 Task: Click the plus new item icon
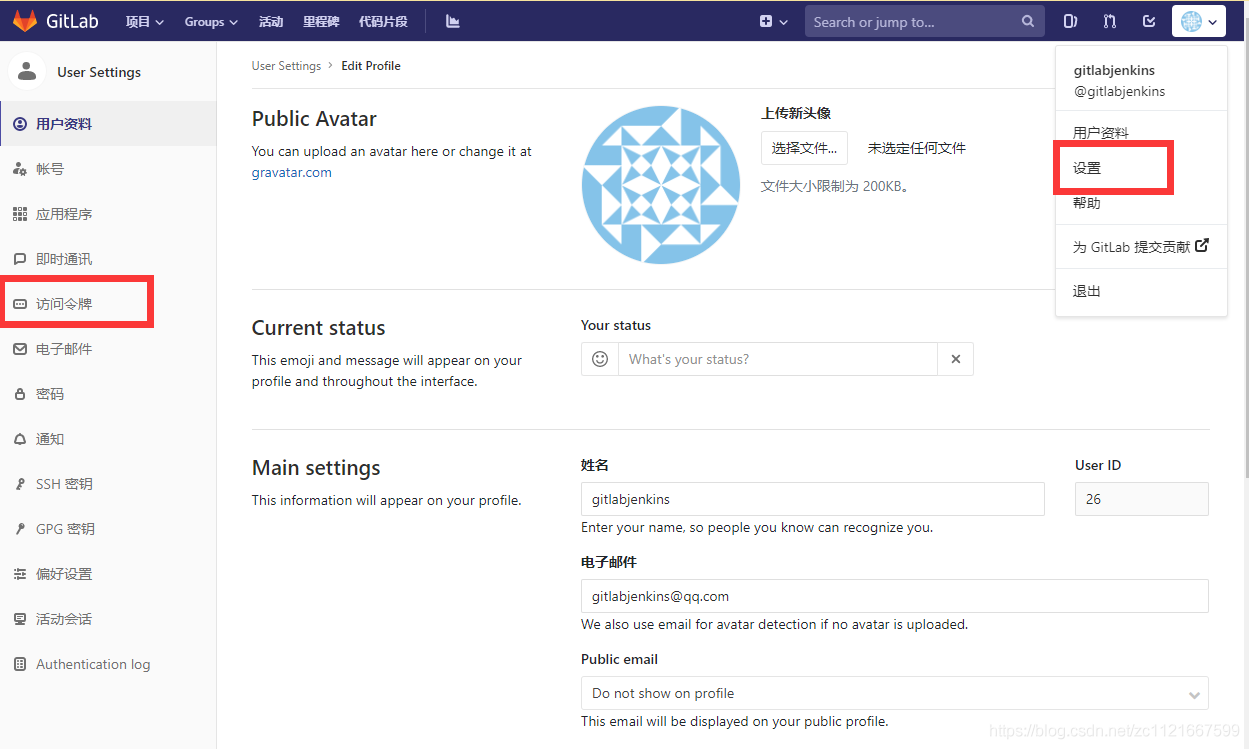pyautogui.click(x=766, y=21)
